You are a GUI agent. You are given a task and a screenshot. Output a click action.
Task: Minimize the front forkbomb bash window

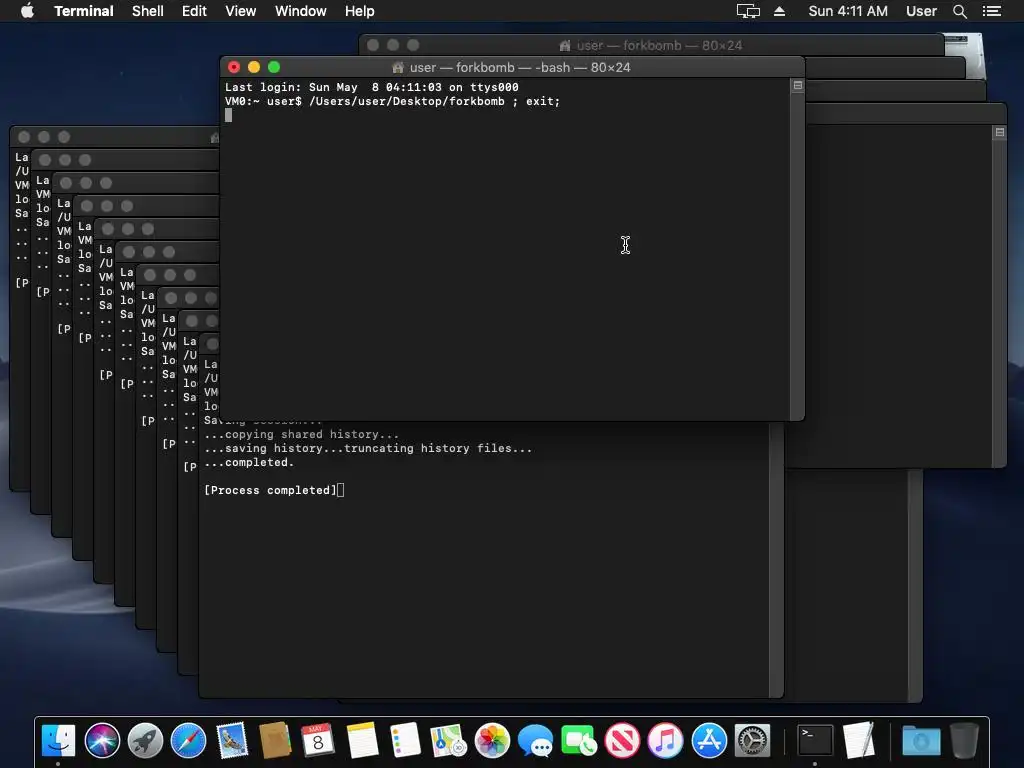254,67
